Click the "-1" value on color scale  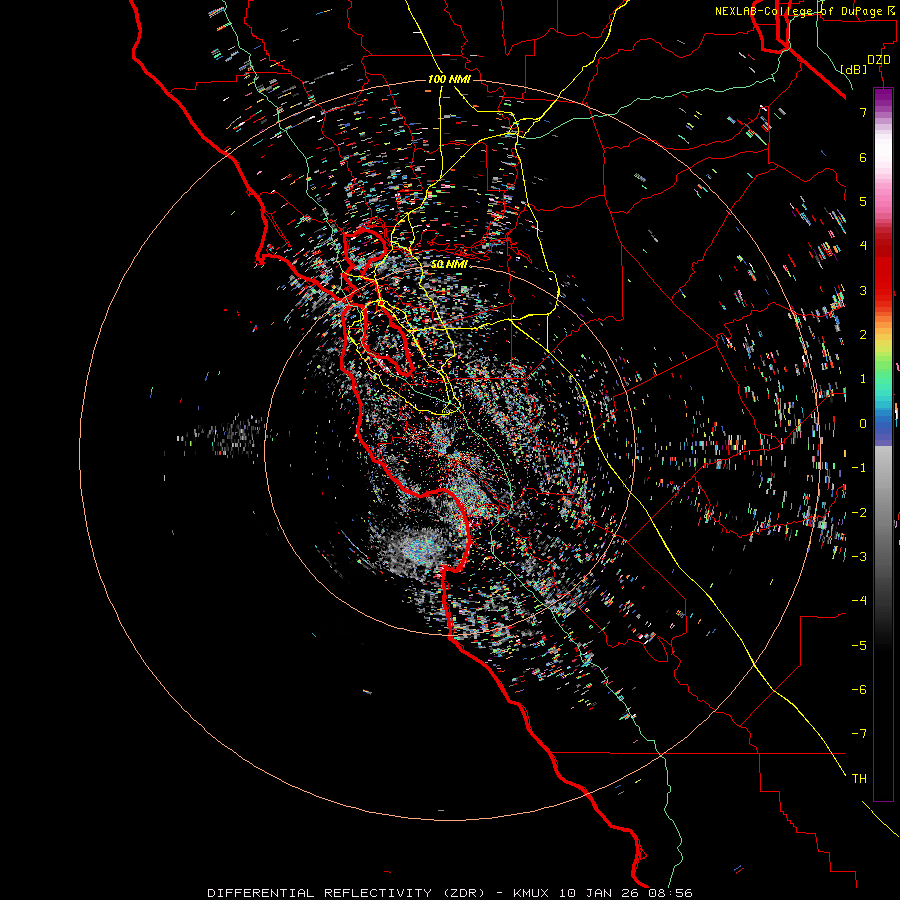[x=859, y=468]
